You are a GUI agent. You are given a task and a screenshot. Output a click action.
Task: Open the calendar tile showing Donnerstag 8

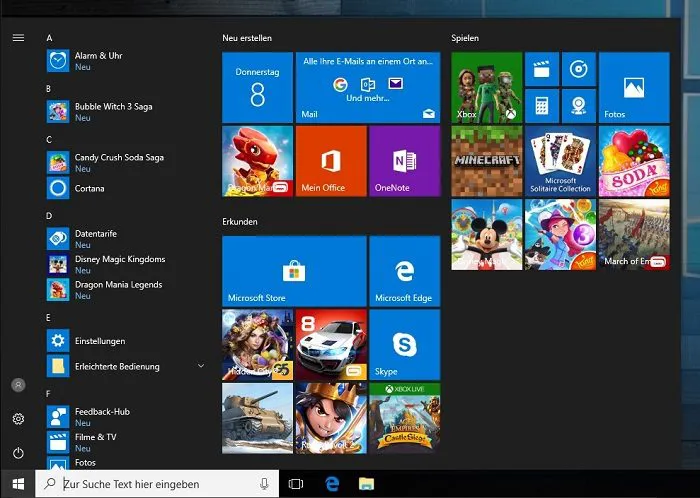258,87
